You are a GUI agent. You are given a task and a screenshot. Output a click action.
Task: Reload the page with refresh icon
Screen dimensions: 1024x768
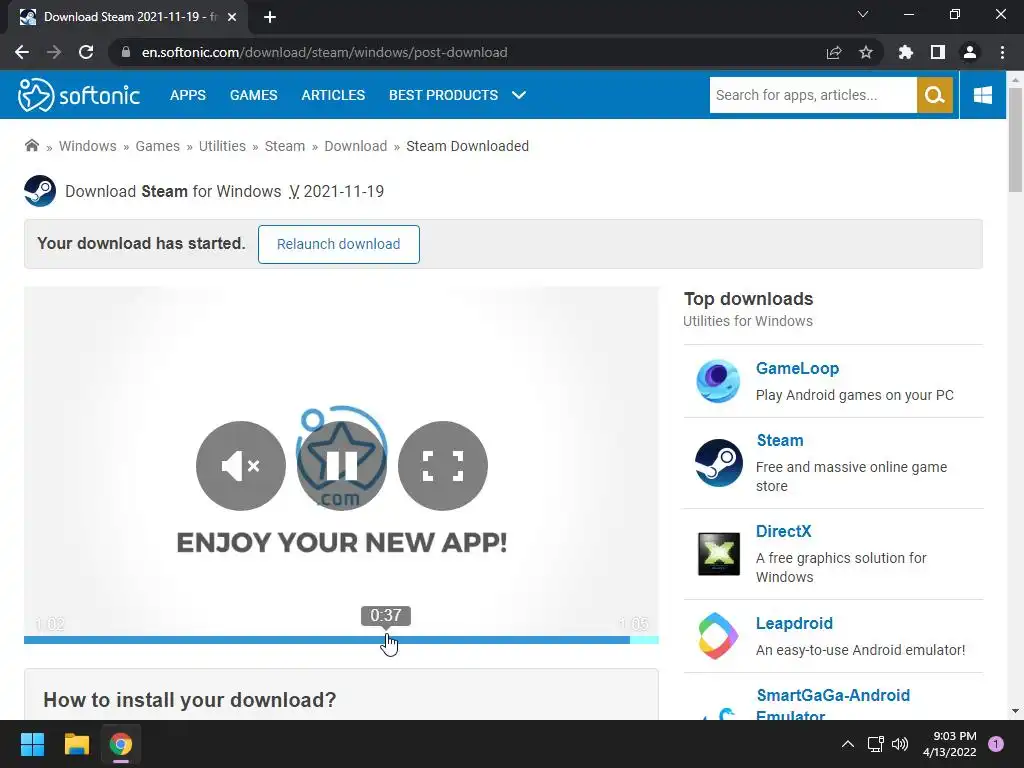pos(86,52)
